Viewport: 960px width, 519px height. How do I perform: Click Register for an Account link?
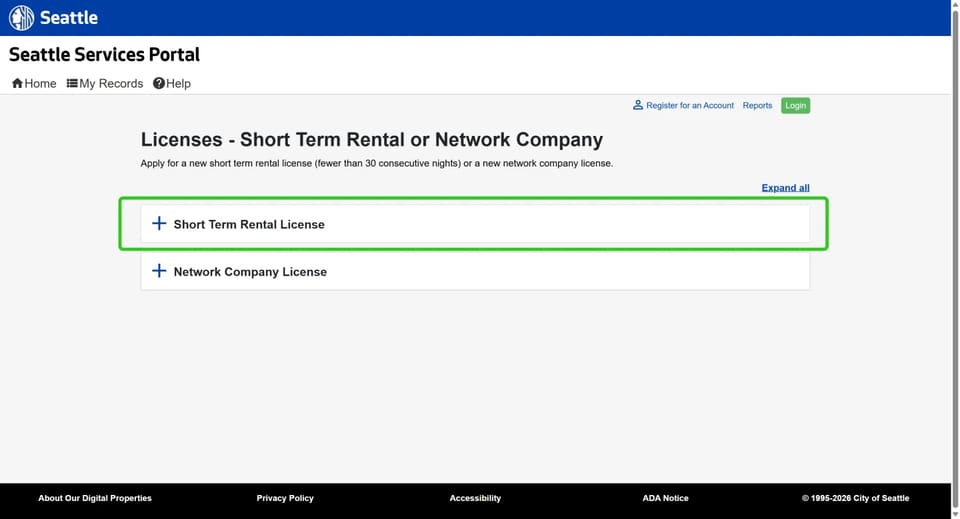[x=690, y=105]
